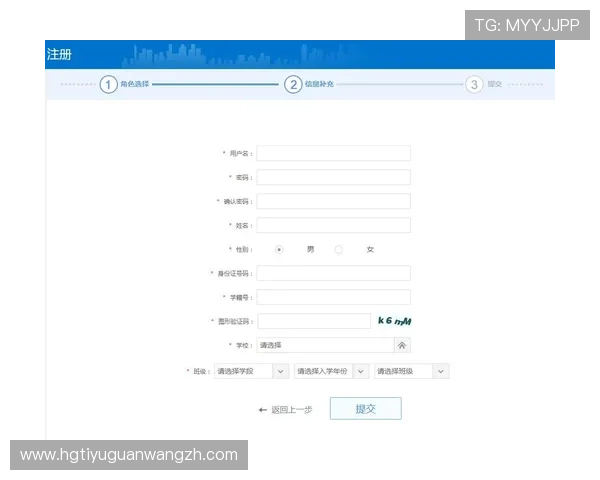This screenshot has height=480, width=600.
Task: Select the 女 gender radio button
Action: [339, 250]
